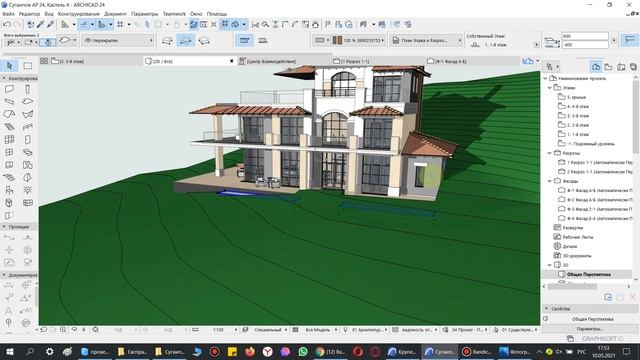Screen dimensions: 640x360
Task: Open the Документ menu
Action: pos(115,14)
